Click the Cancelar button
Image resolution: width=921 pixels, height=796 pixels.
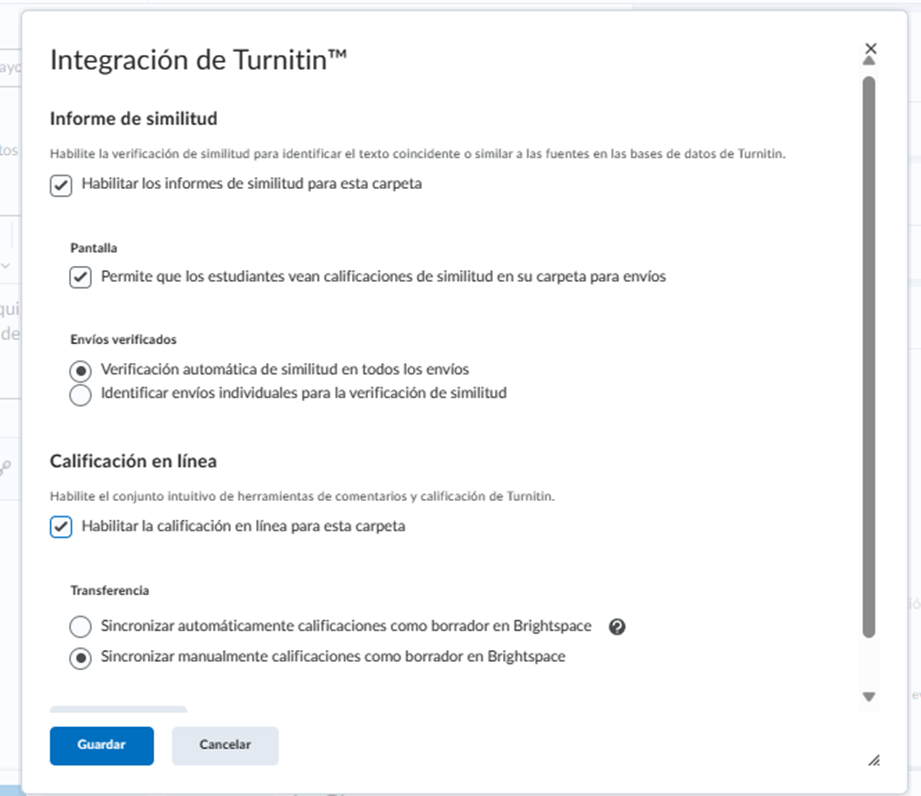pos(225,745)
